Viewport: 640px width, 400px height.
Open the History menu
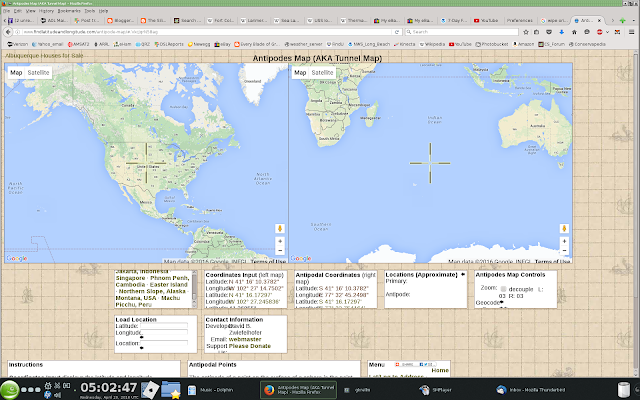[x=46, y=11]
